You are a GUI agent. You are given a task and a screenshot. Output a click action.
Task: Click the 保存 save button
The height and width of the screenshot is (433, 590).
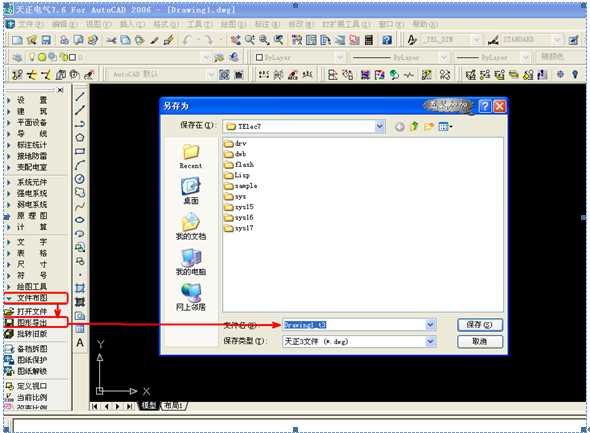480,325
